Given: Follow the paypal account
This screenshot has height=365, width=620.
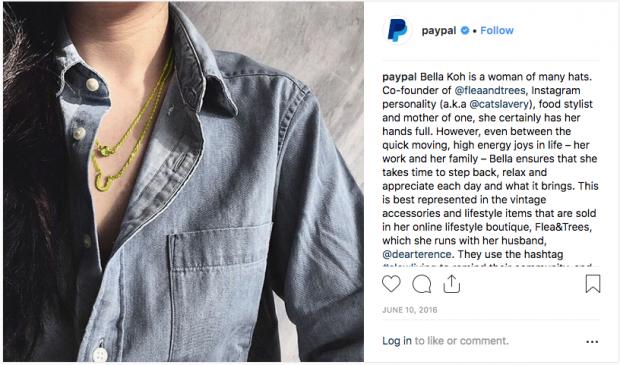Looking at the screenshot, I should coord(497,30).
